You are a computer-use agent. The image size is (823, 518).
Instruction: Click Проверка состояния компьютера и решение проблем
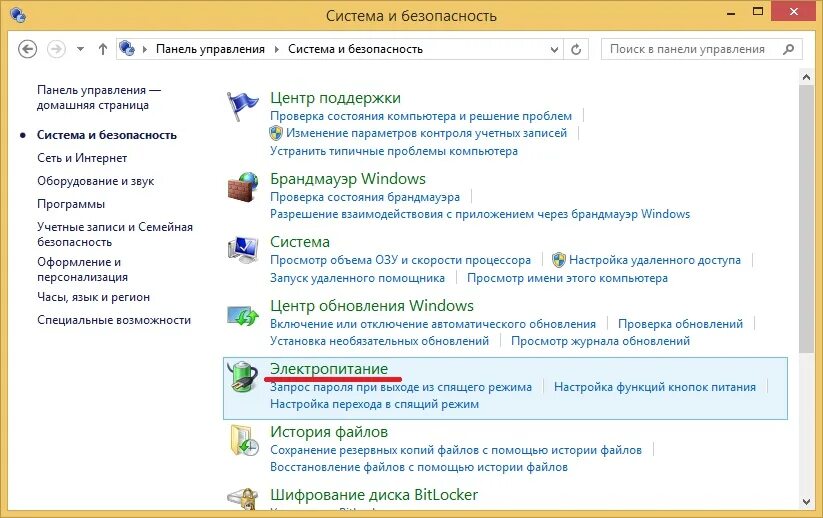click(x=421, y=116)
